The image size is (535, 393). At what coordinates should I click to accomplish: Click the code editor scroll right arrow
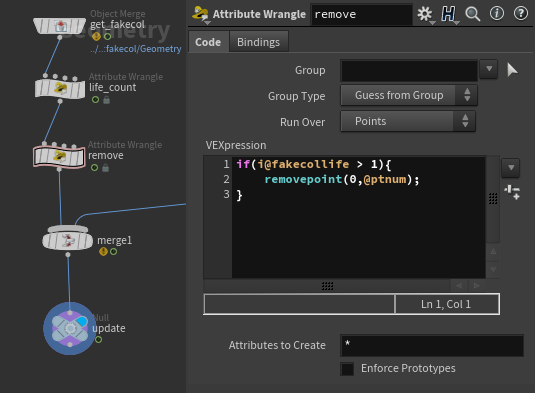coord(477,285)
